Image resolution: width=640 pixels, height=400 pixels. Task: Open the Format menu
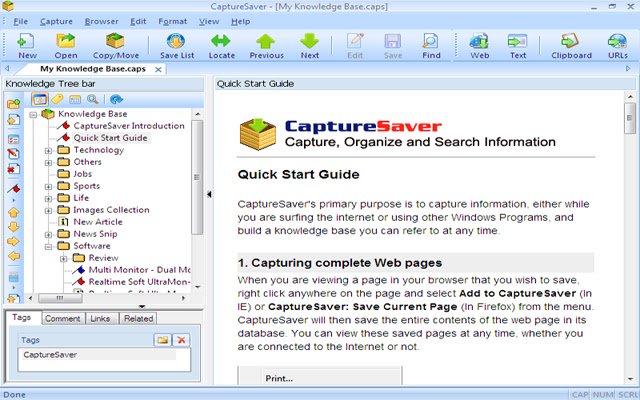click(x=173, y=22)
